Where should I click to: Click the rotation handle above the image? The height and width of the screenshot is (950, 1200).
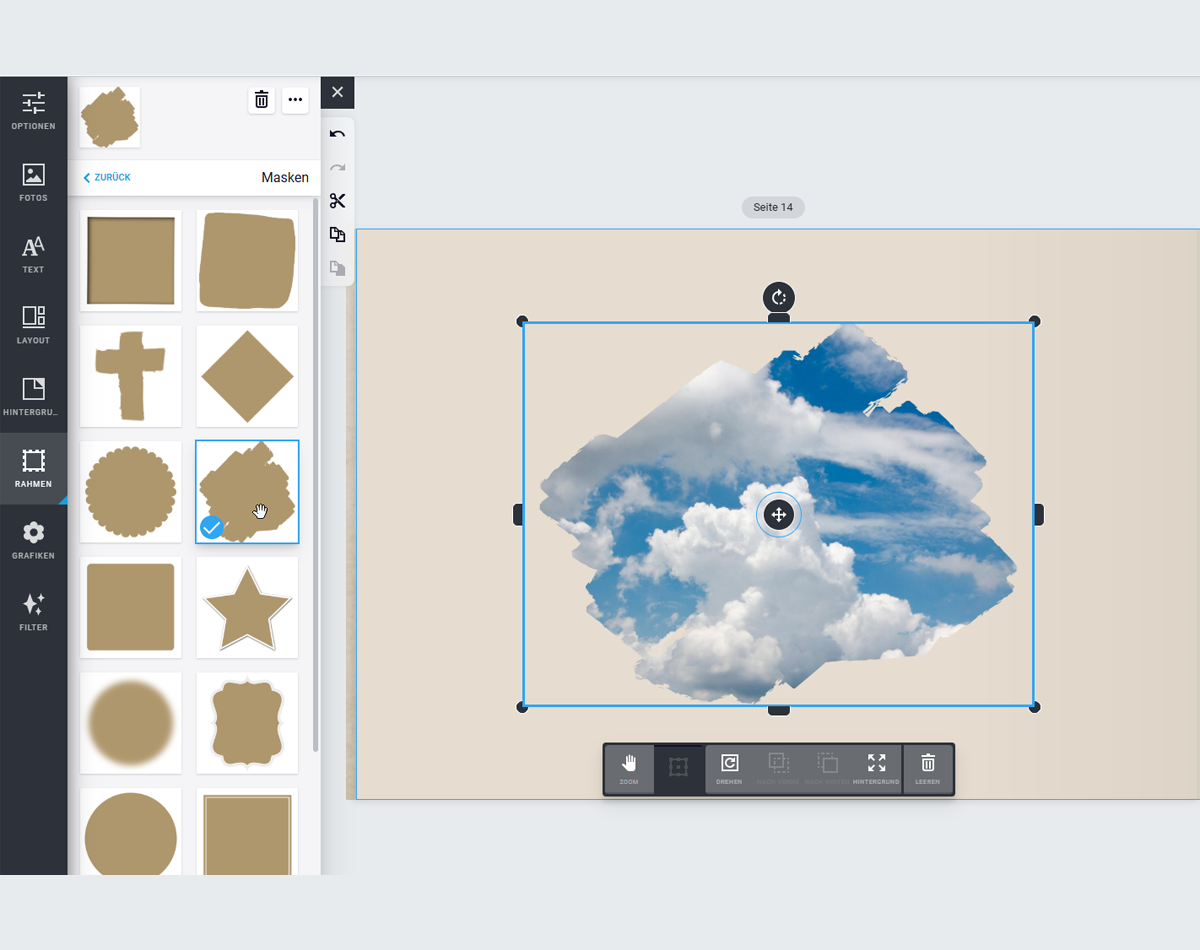778,297
